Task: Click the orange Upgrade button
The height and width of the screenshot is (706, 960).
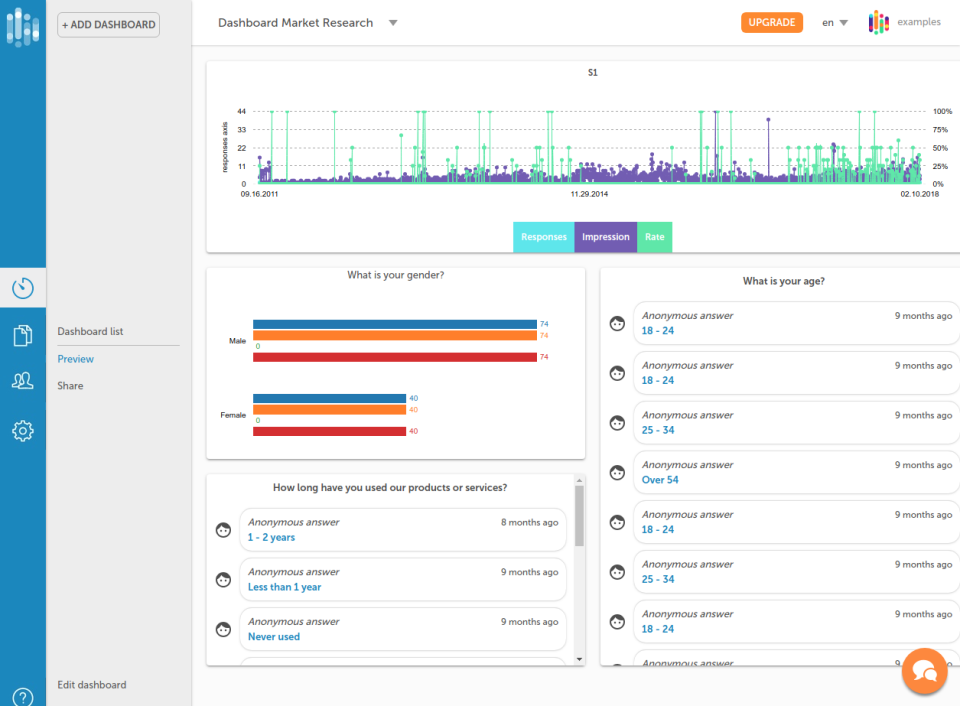Action: pos(771,23)
